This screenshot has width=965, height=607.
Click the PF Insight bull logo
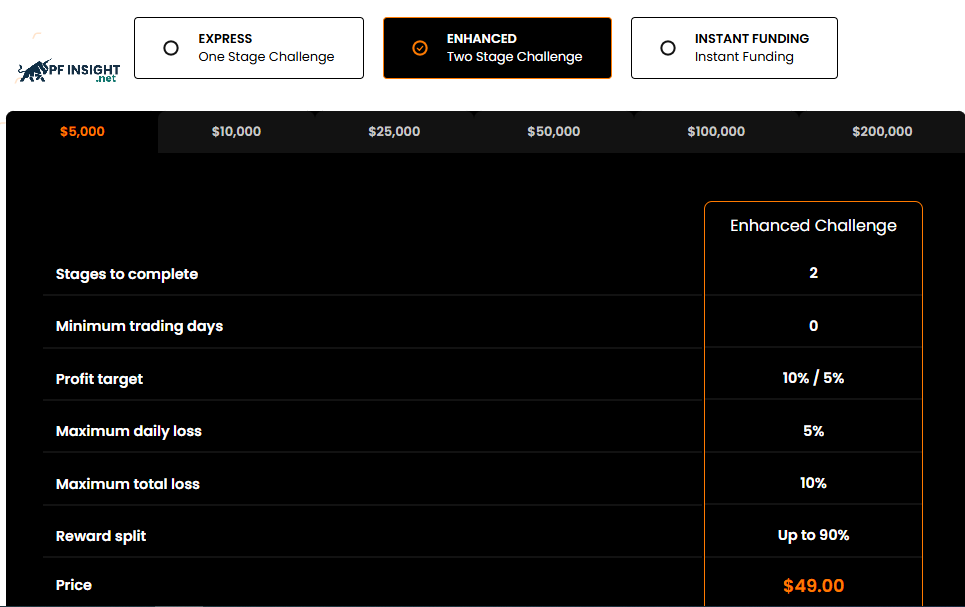pos(69,71)
